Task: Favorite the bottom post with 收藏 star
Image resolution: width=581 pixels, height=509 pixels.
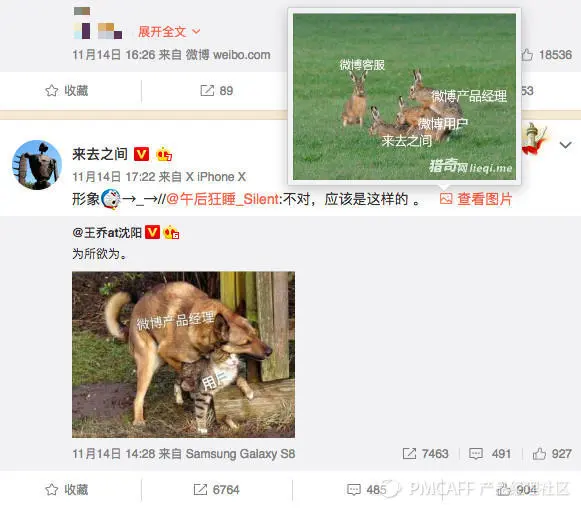Action: 67,490
